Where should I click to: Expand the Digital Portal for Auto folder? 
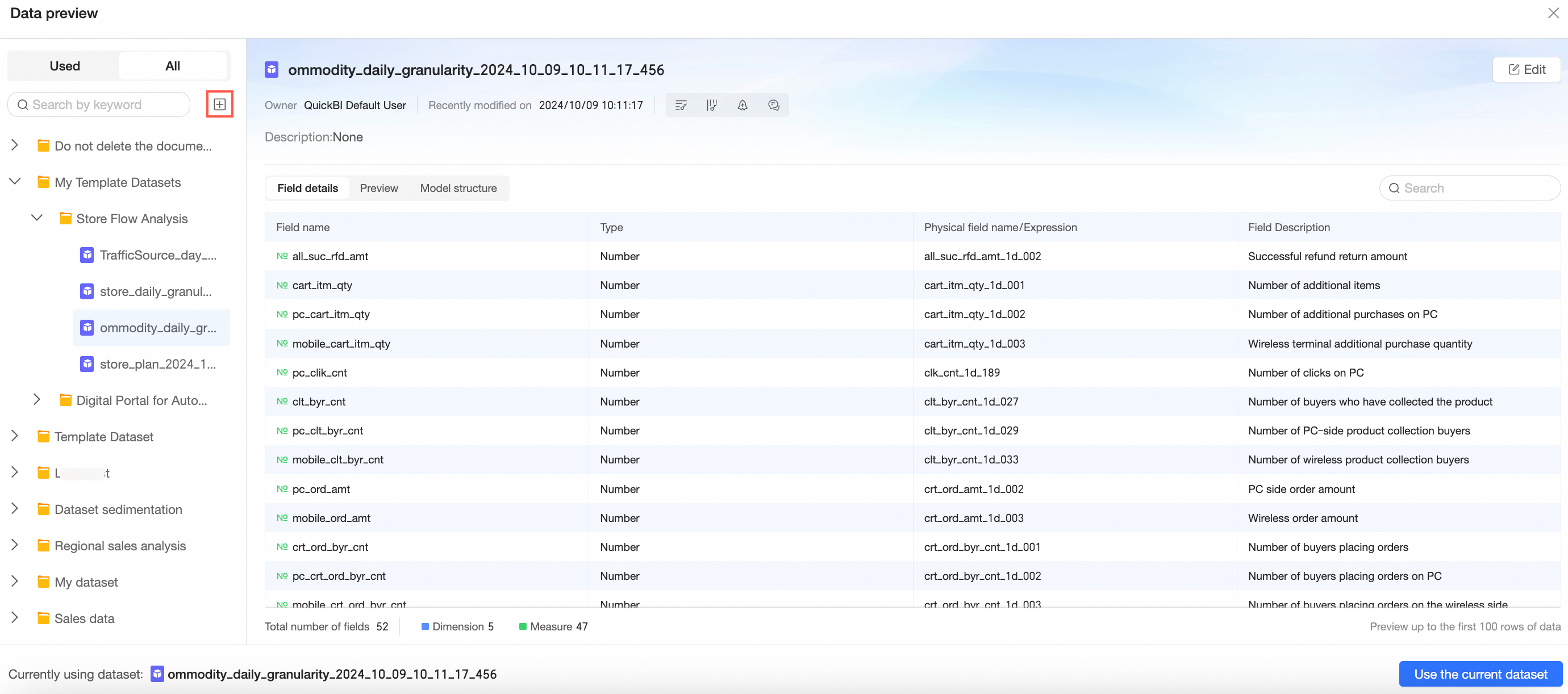coord(36,400)
